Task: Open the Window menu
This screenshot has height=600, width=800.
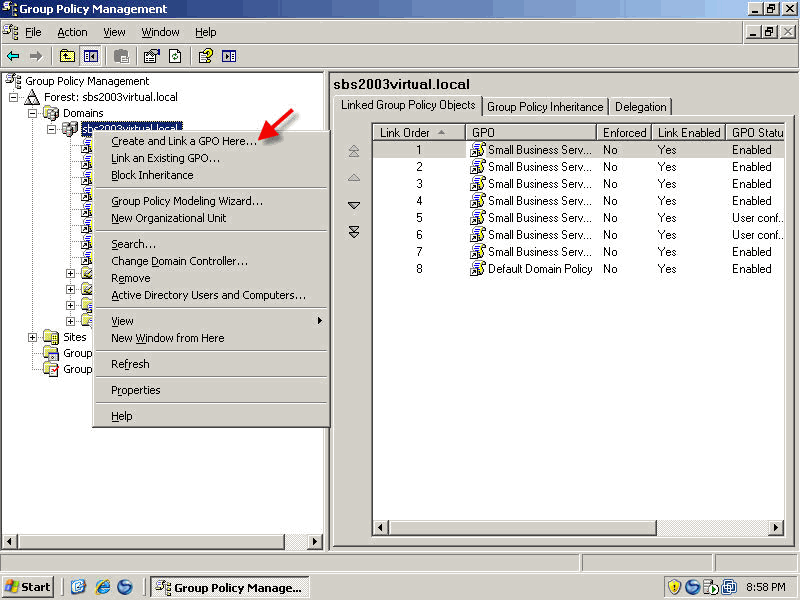Action: (160, 32)
